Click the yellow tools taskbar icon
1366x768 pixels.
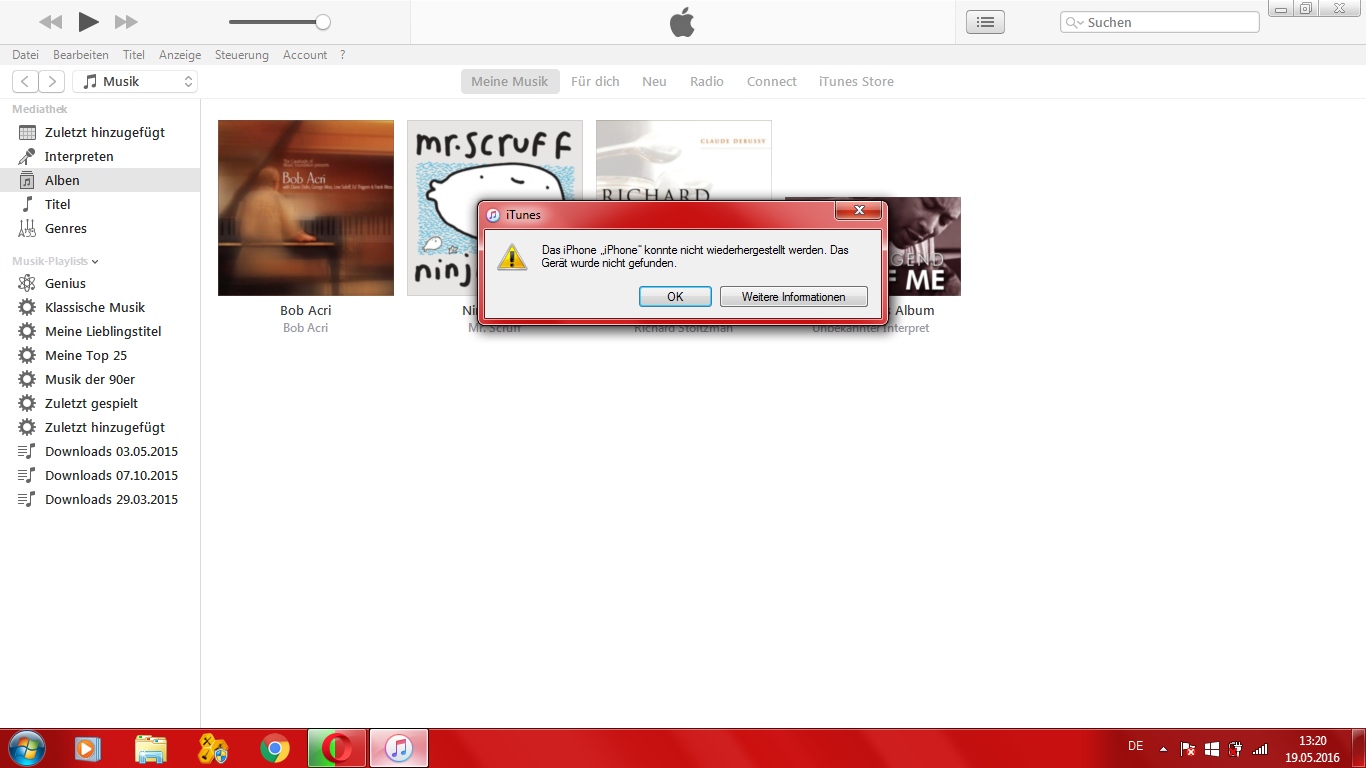(213, 748)
